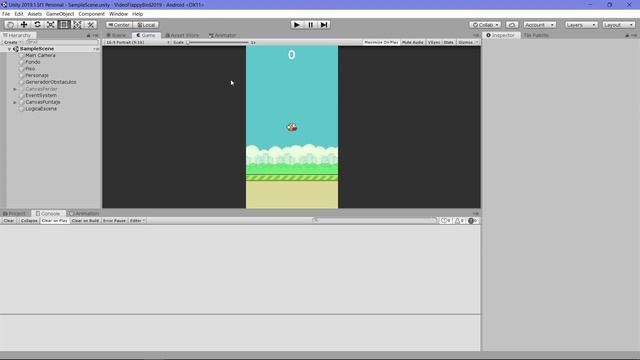Select Main Camera in Hierarchy

pos(40,56)
